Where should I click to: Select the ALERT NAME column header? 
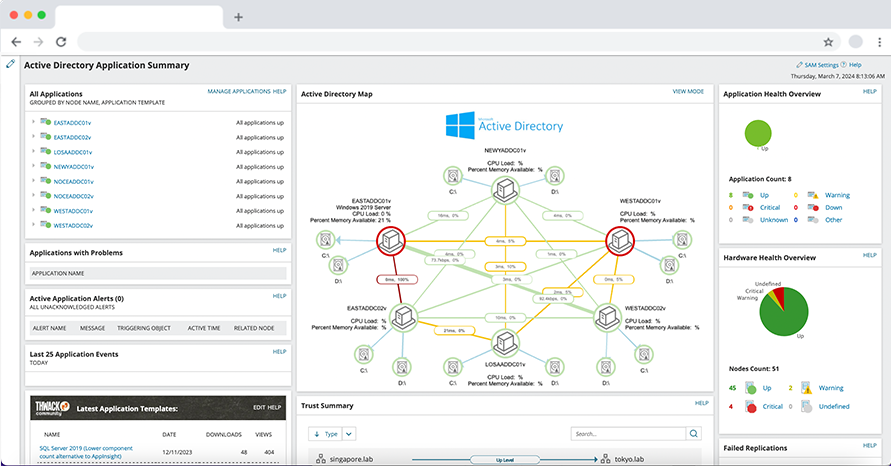[49, 328]
